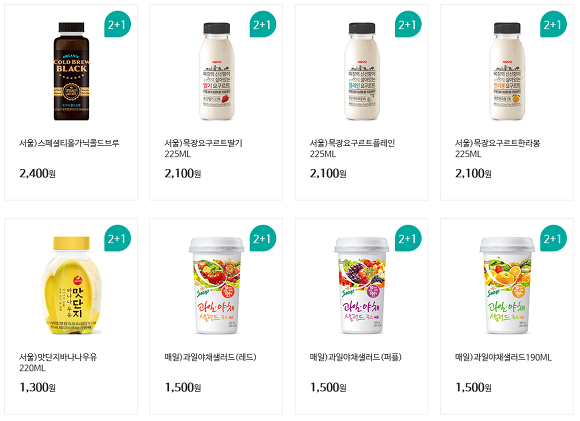The image size is (580, 421).
Task: Open the 서울)맛단지바나나우유 220ML product name
Action: coord(58,363)
